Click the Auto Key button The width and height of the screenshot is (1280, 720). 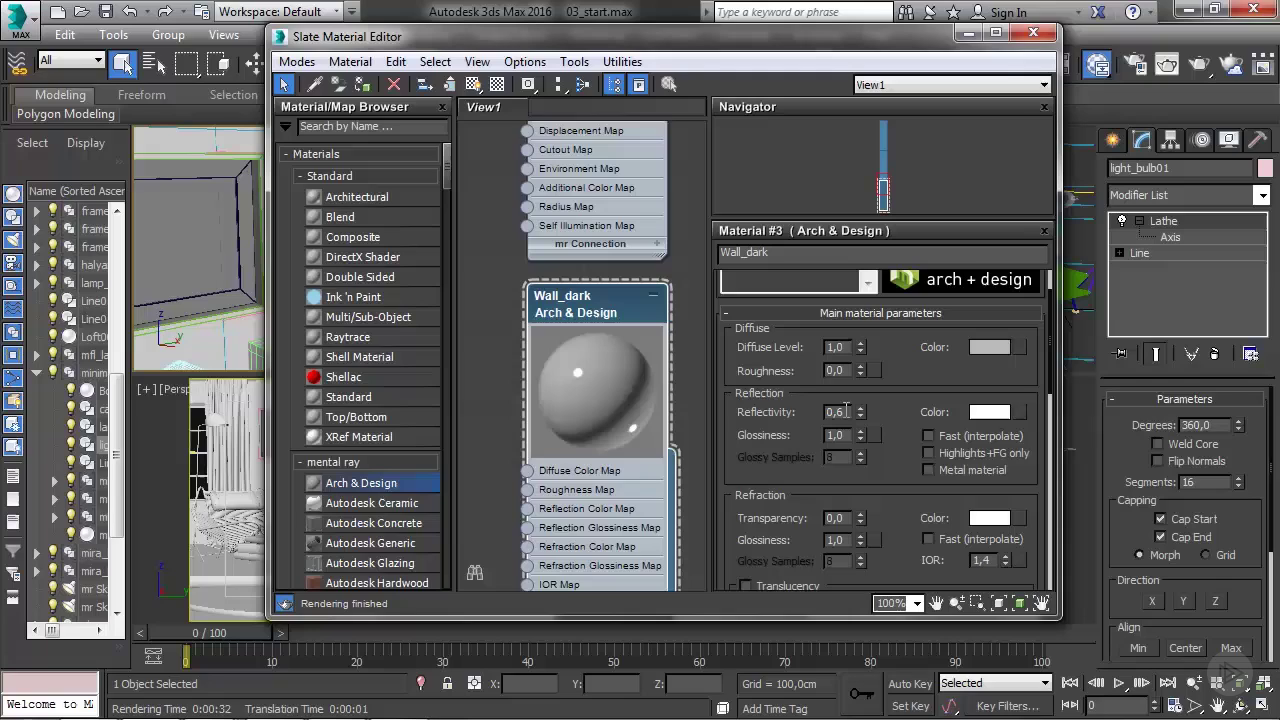click(910, 684)
